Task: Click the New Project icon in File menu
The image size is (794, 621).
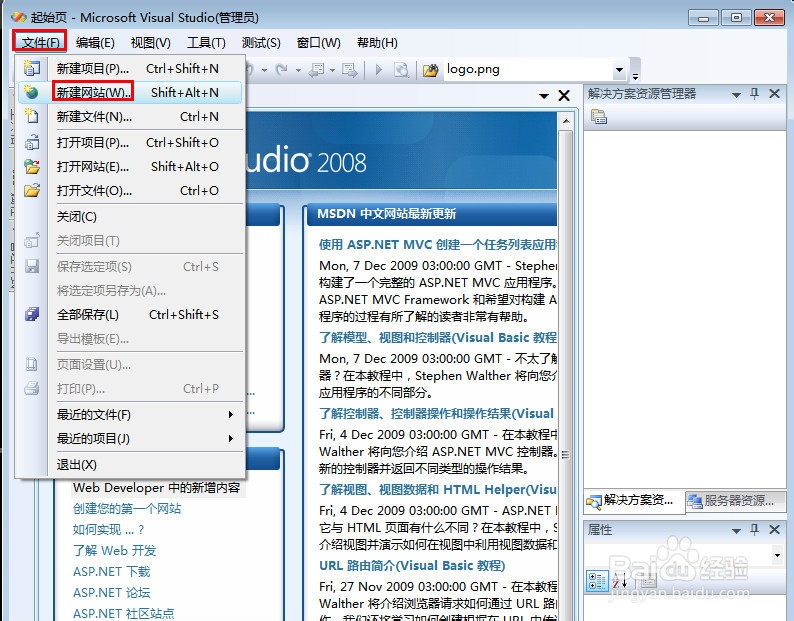Action: [32, 68]
